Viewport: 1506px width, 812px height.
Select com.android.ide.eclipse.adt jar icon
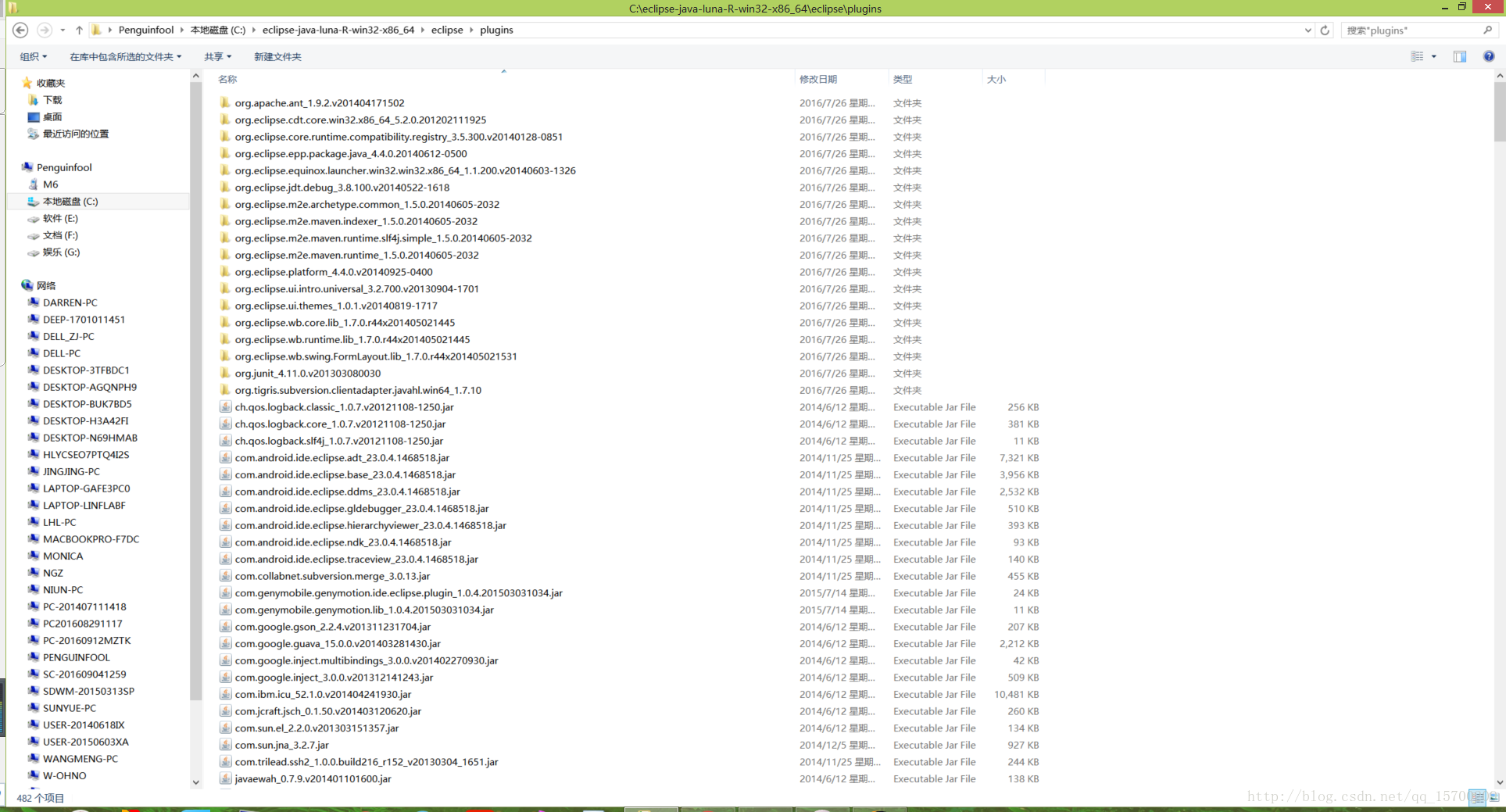225,458
